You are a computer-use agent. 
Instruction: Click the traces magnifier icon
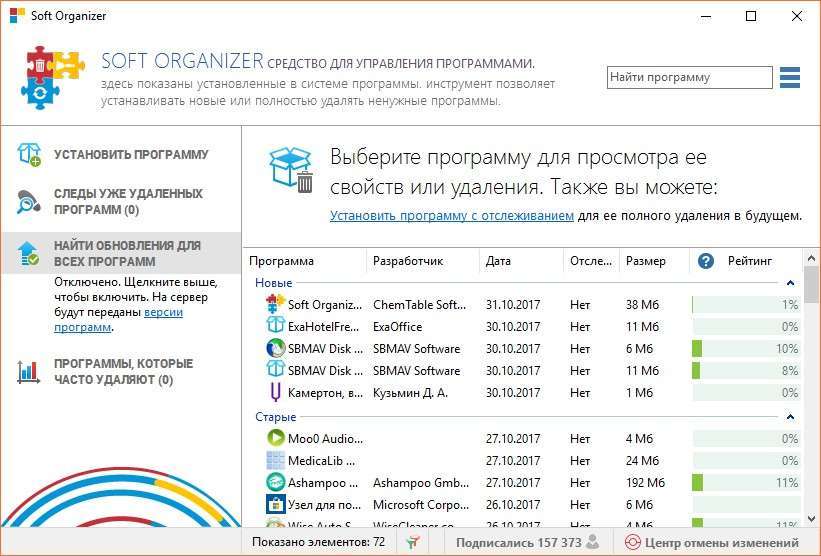(x=28, y=202)
